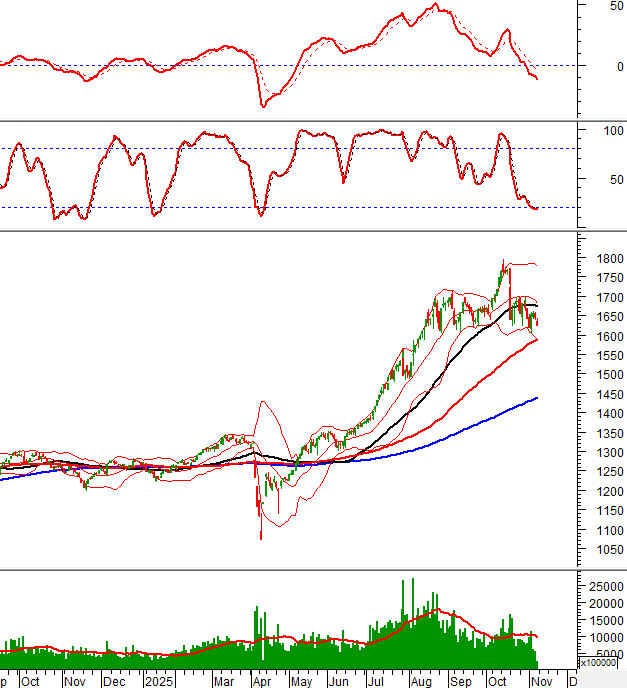Viewport: 627px width, 688px height.
Task: Select the 1500 price level label
Action: pyautogui.click(x=601, y=375)
